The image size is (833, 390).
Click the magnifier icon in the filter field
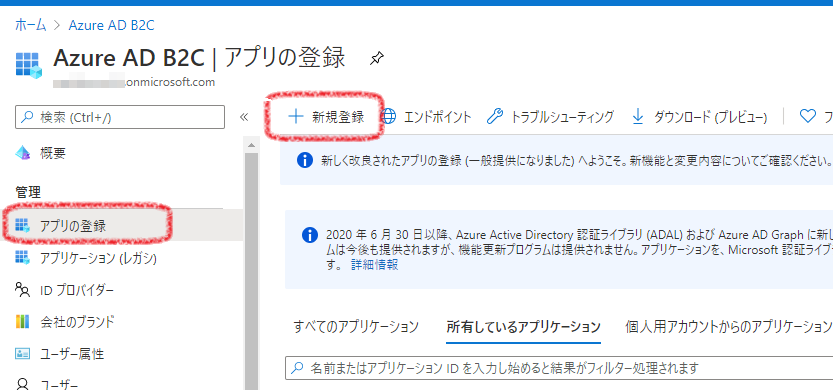click(298, 367)
